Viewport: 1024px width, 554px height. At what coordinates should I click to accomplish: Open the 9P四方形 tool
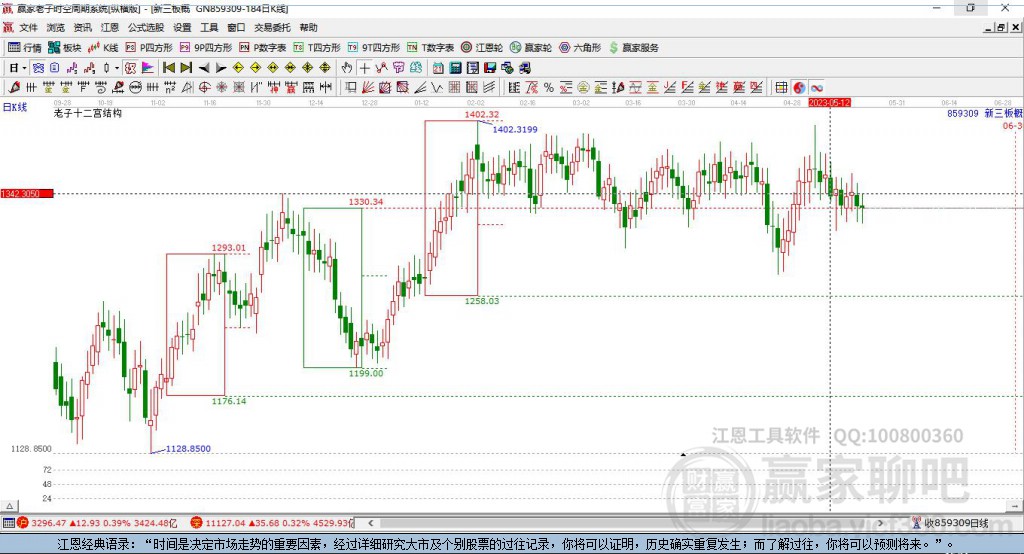point(206,47)
